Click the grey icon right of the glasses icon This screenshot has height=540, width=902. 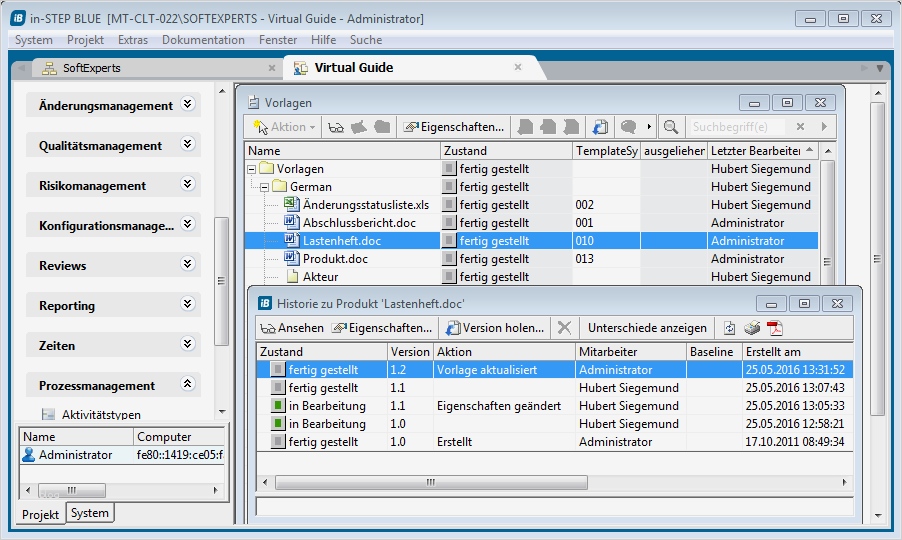(359, 127)
